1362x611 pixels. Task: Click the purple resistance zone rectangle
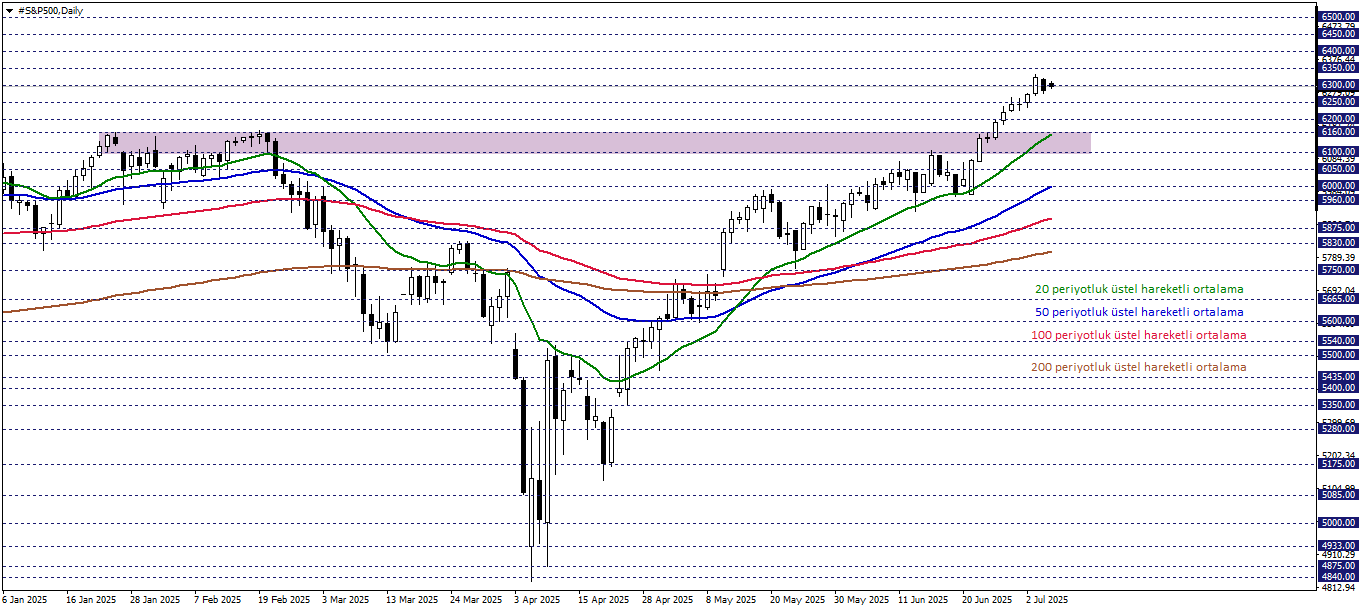click(594, 142)
